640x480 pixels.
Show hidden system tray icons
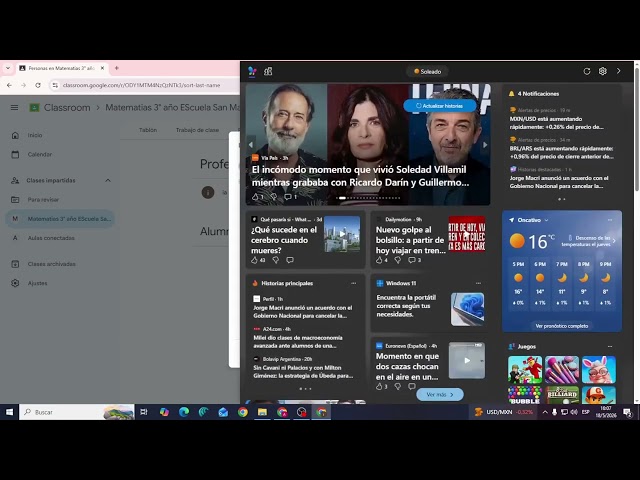pyautogui.click(x=545, y=412)
